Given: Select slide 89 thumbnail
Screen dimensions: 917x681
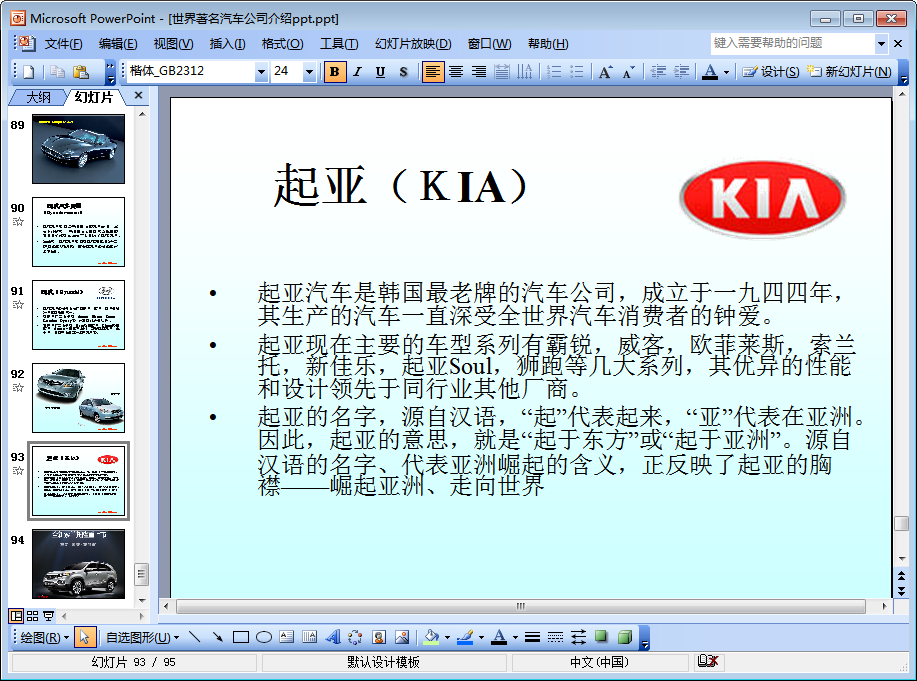Looking at the screenshot, I should pos(78,149).
